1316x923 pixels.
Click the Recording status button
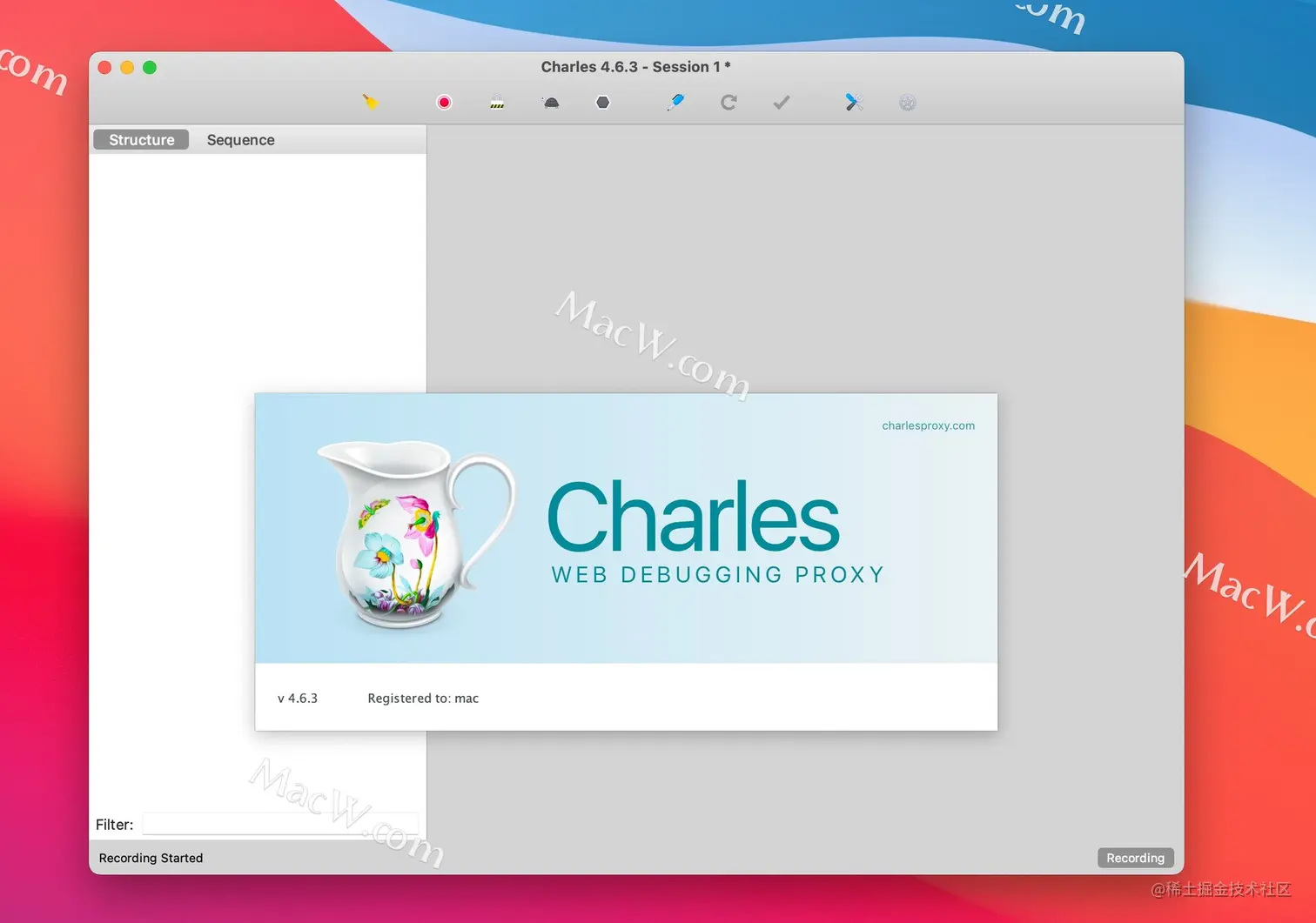click(1136, 858)
